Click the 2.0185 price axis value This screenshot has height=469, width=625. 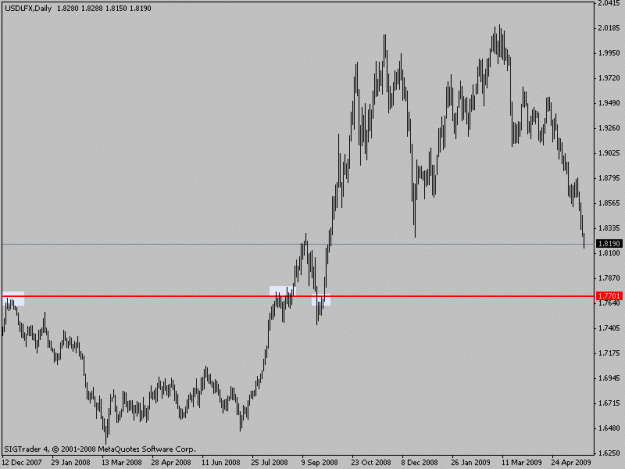[x=609, y=28]
